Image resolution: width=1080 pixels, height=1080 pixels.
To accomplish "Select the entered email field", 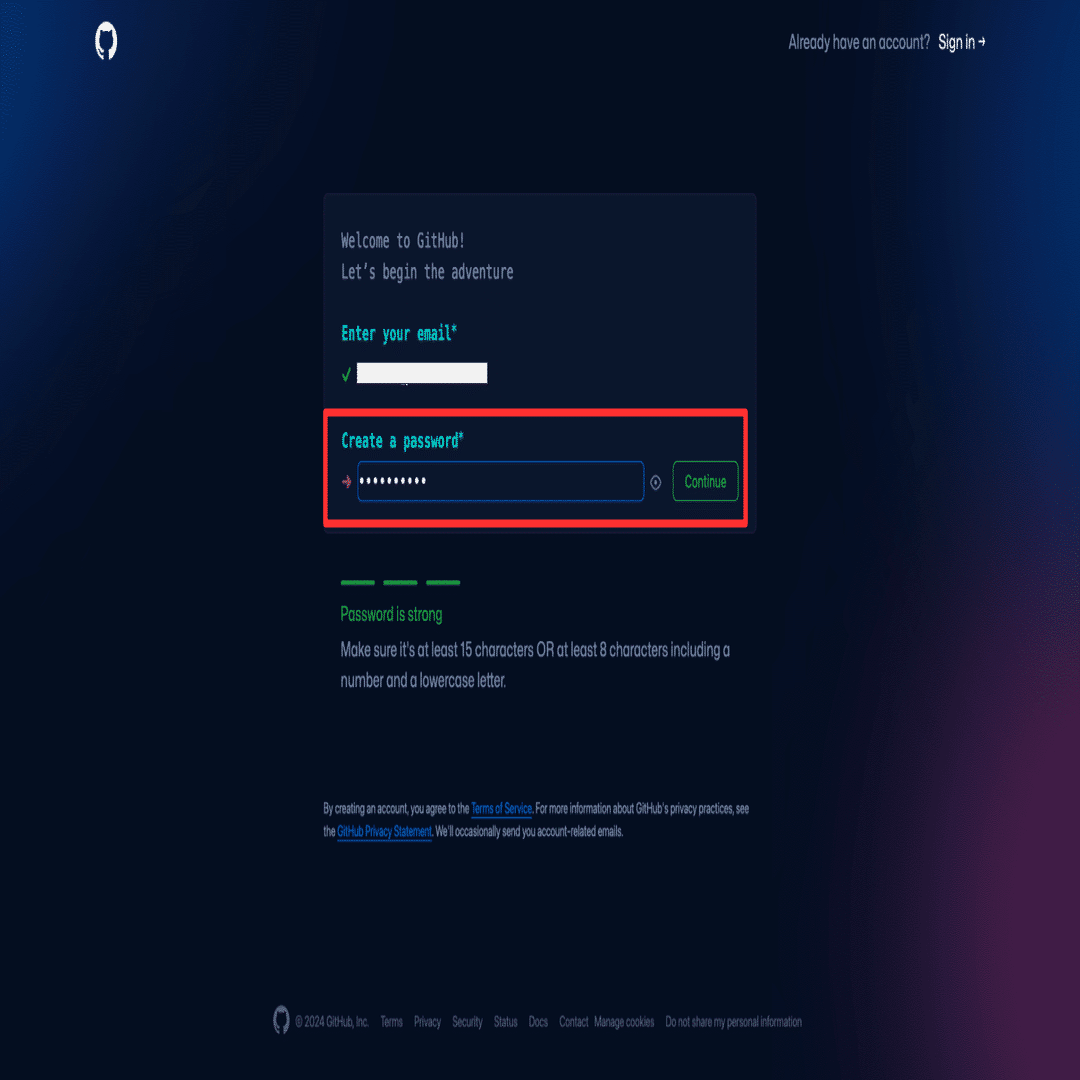I will pos(422,373).
